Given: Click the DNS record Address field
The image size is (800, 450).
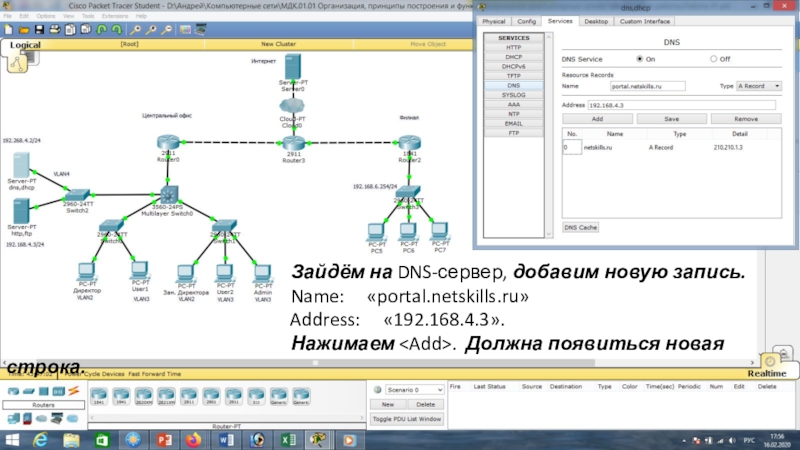Looking at the screenshot, I should 682,105.
